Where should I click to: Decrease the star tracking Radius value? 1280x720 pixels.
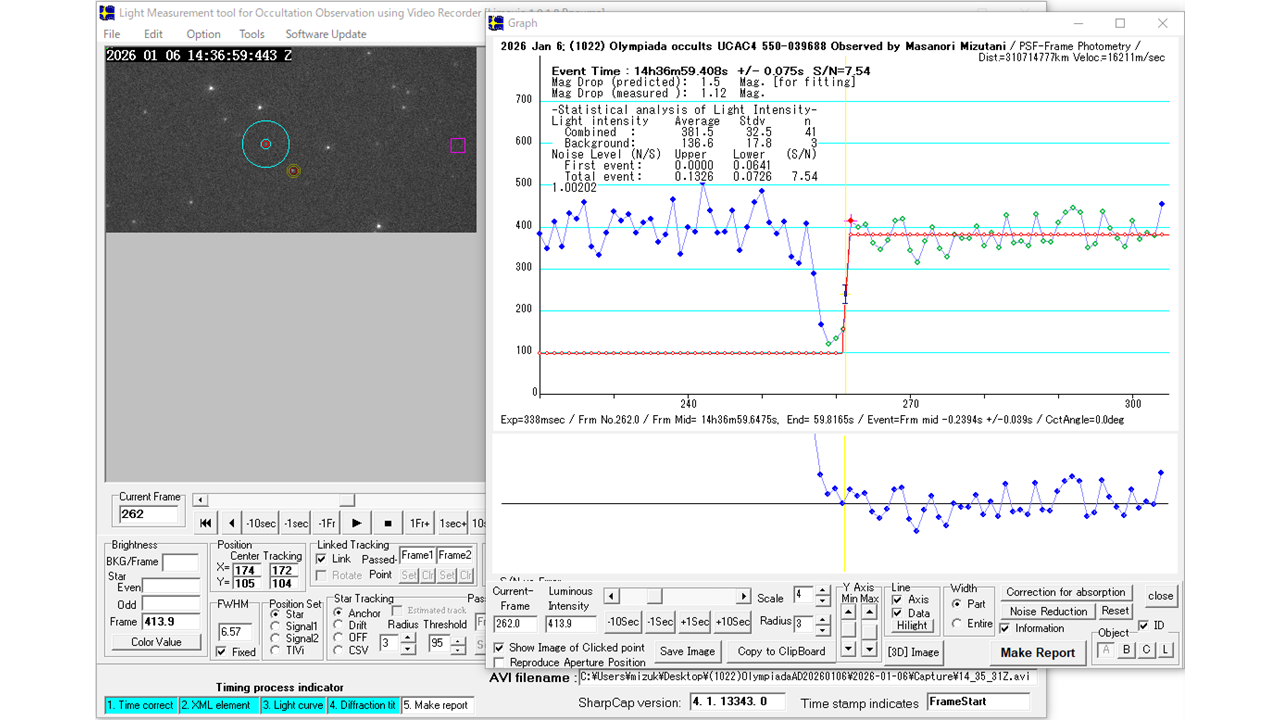[407, 650]
